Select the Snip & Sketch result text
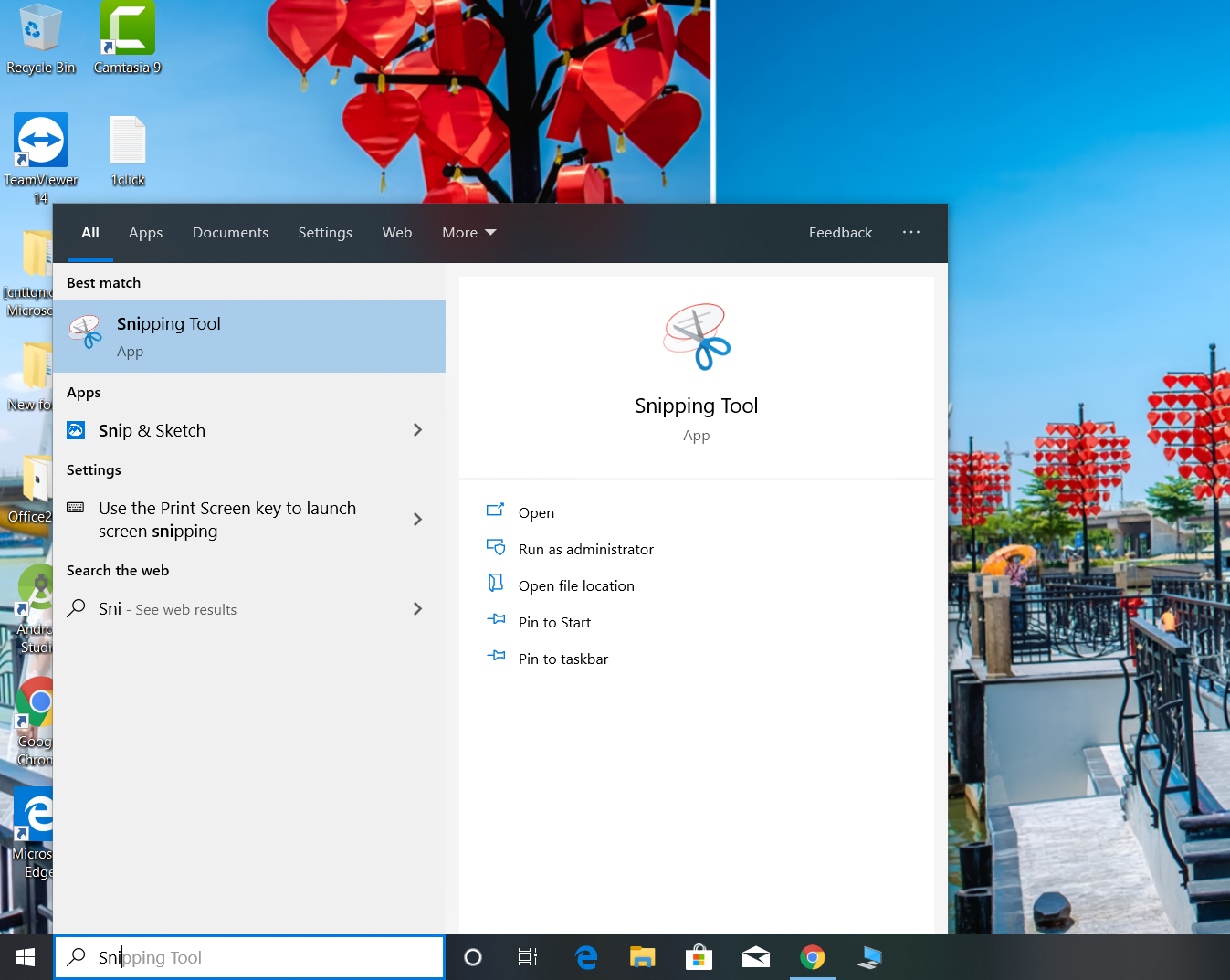 click(152, 430)
